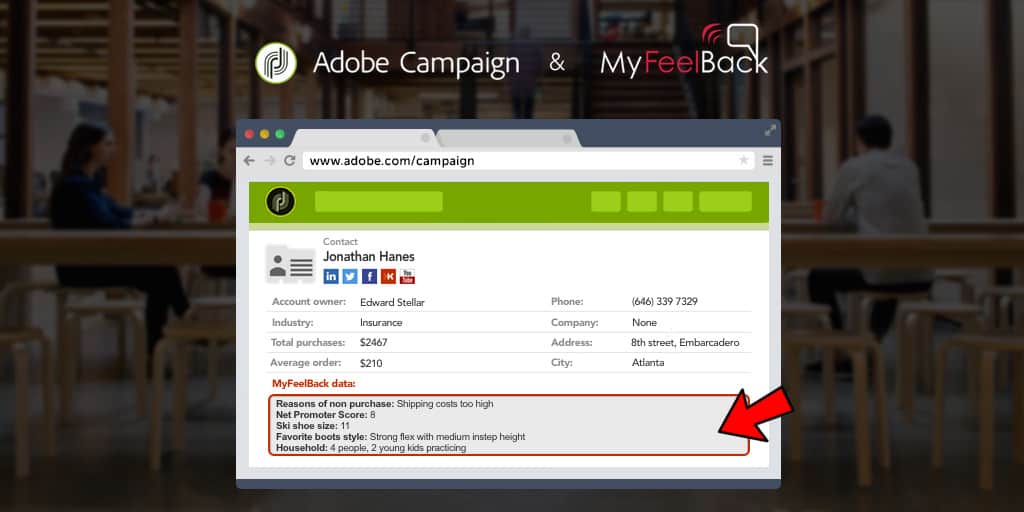Click the City value Atlanta
1024x512 pixels.
pos(648,362)
